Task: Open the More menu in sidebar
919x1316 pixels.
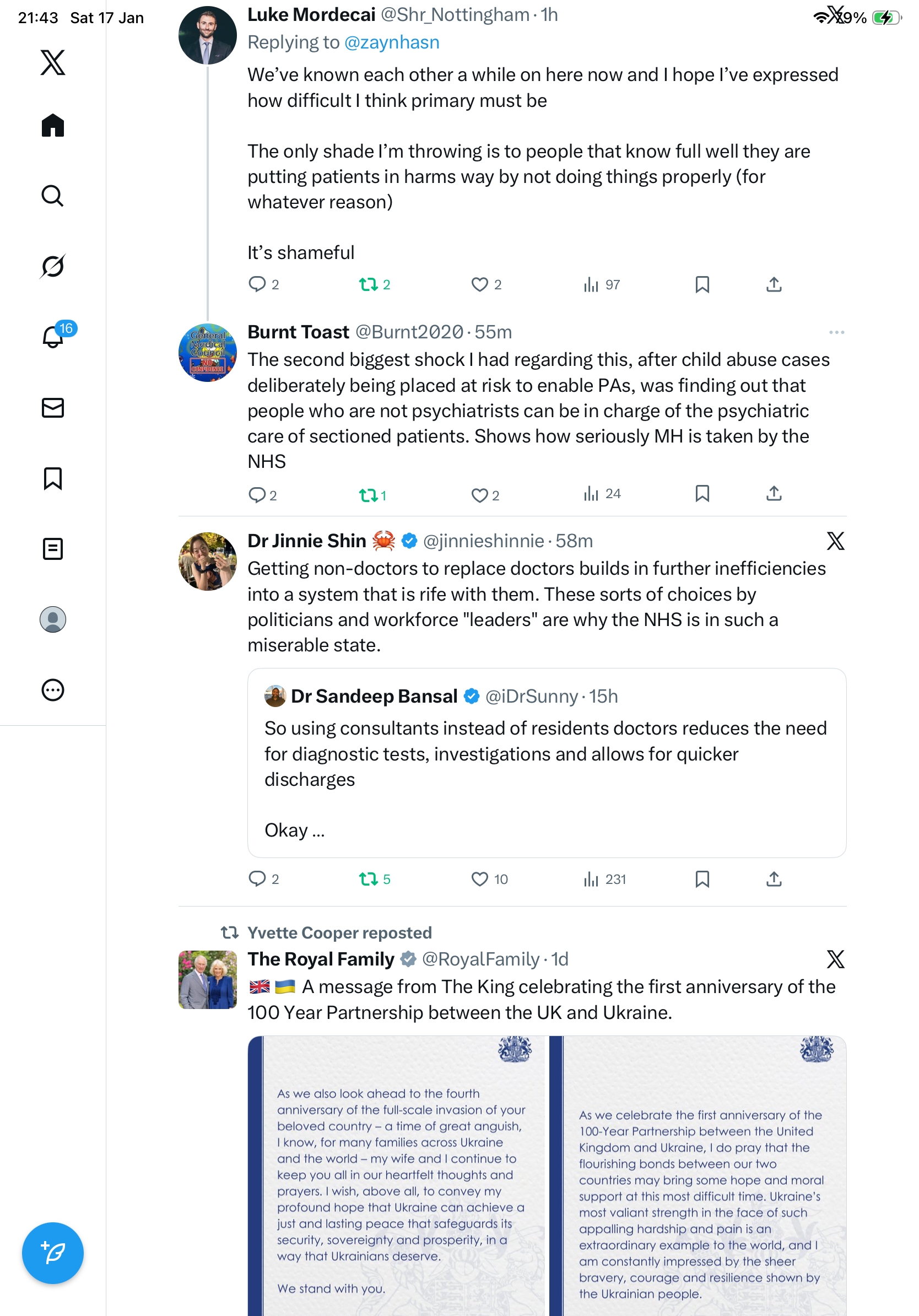Action: tap(53, 689)
